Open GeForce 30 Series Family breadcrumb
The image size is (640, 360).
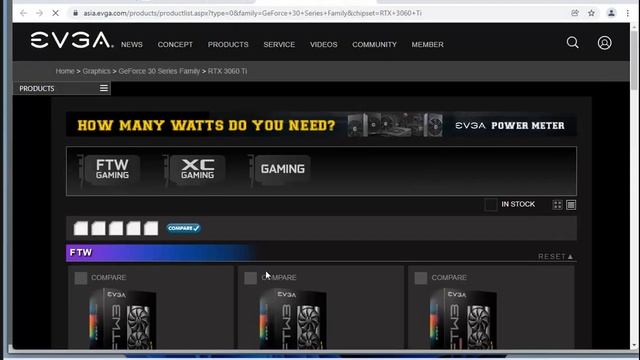159,71
